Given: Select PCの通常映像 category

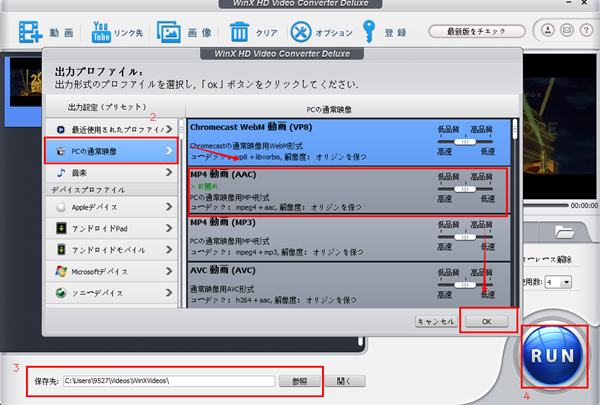Looking at the screenshot, I should coord(112,151).
